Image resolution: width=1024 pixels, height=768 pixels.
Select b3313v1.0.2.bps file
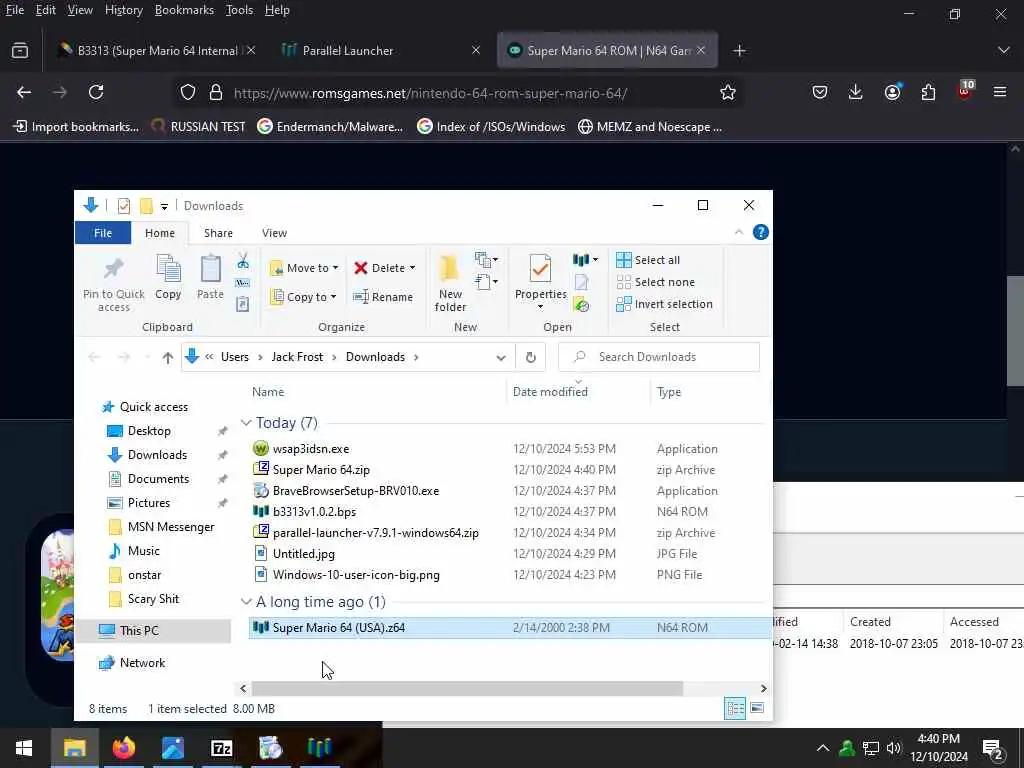click(x=314, y=511)
